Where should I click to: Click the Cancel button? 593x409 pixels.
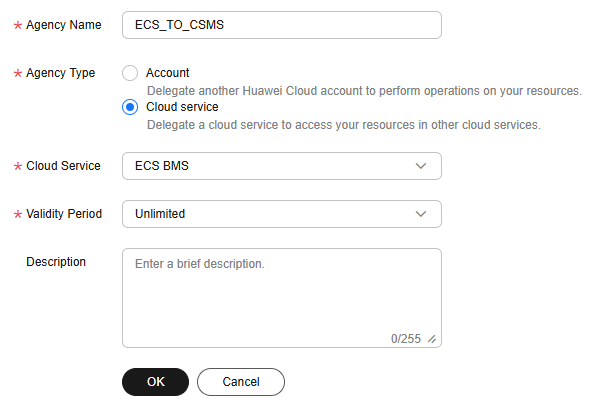(x=241, y=382)
